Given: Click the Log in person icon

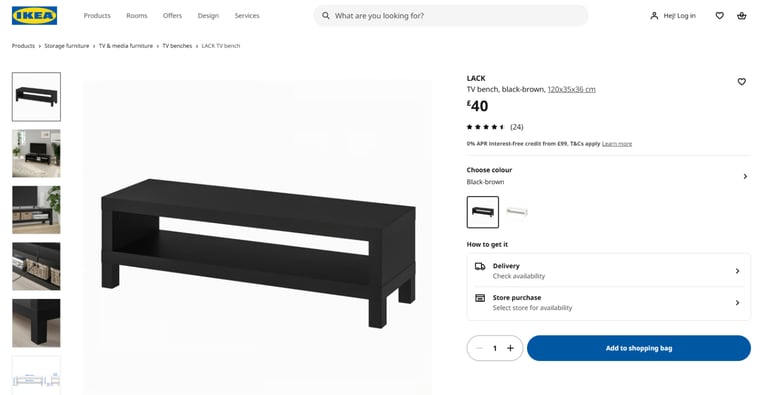Looking at the screenshot, I should (x=654, y=16).
